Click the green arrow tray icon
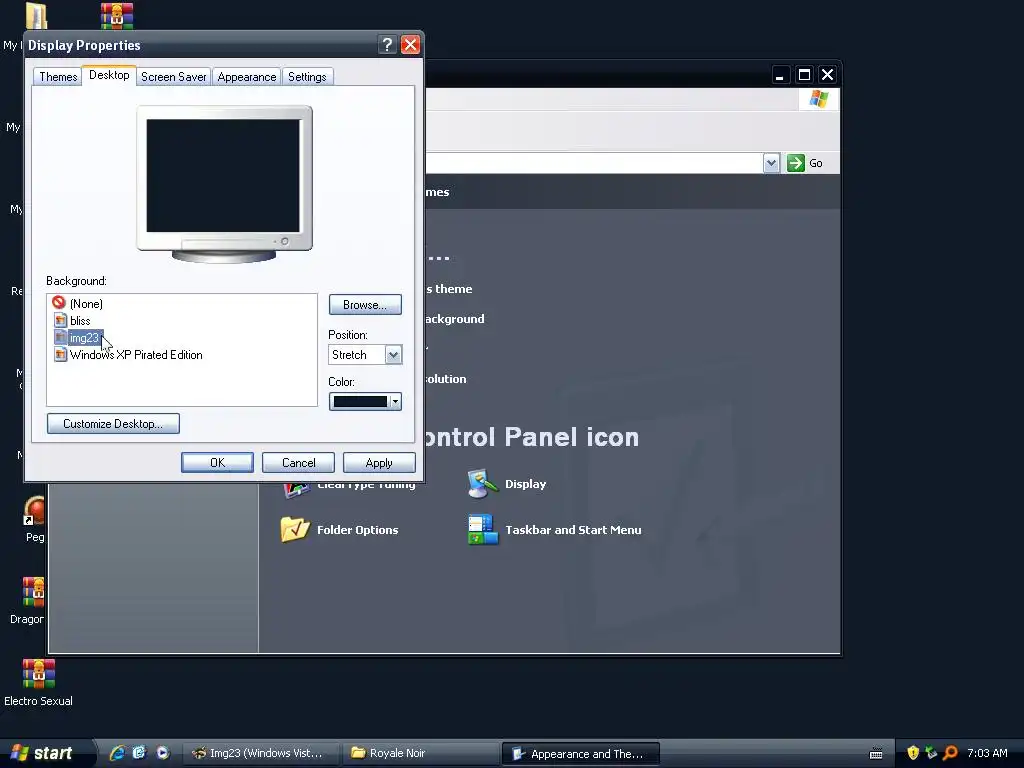 pyautogui.click(x=931, y=753)
